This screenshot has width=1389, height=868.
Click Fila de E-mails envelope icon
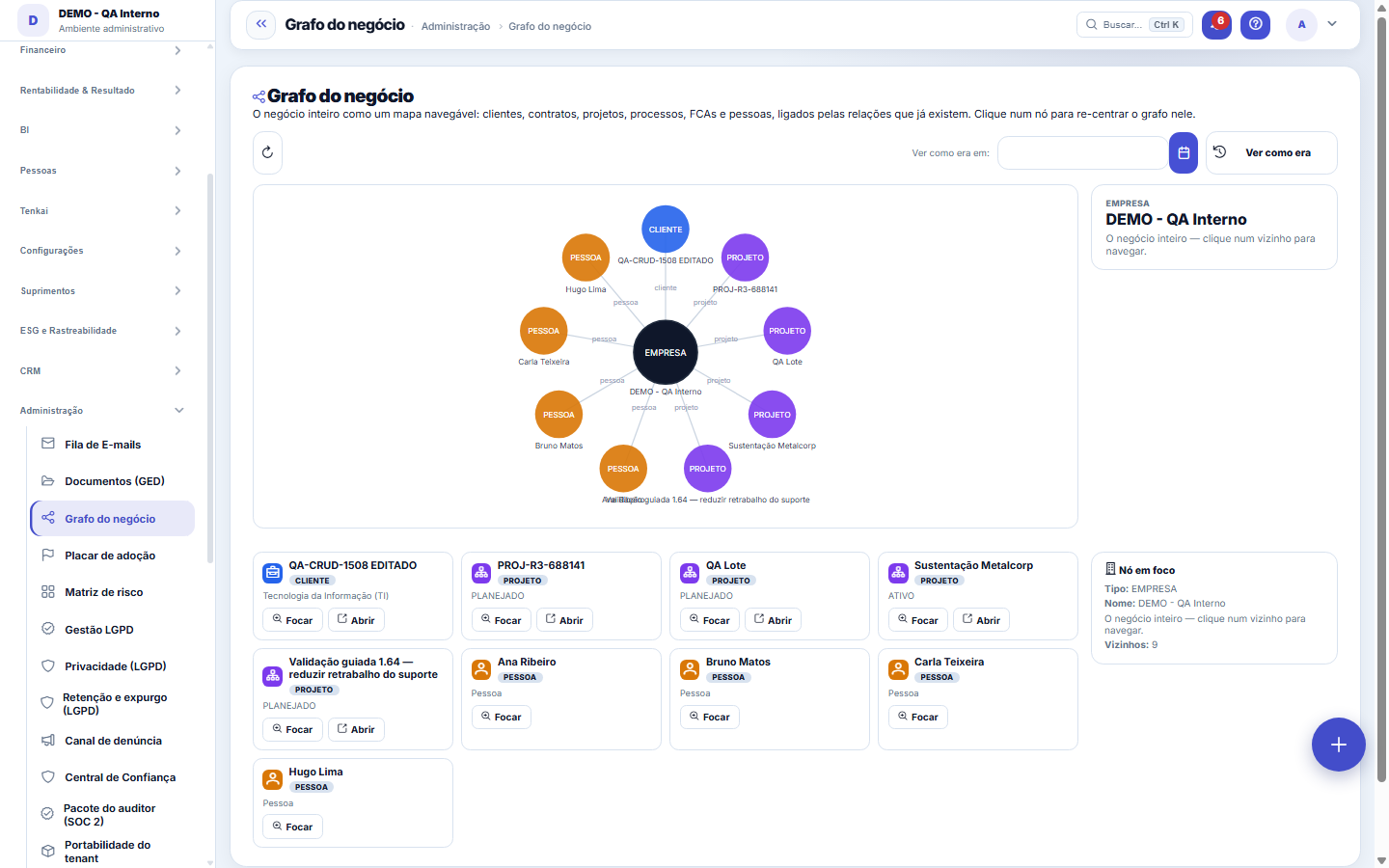(x=48, y=444)
